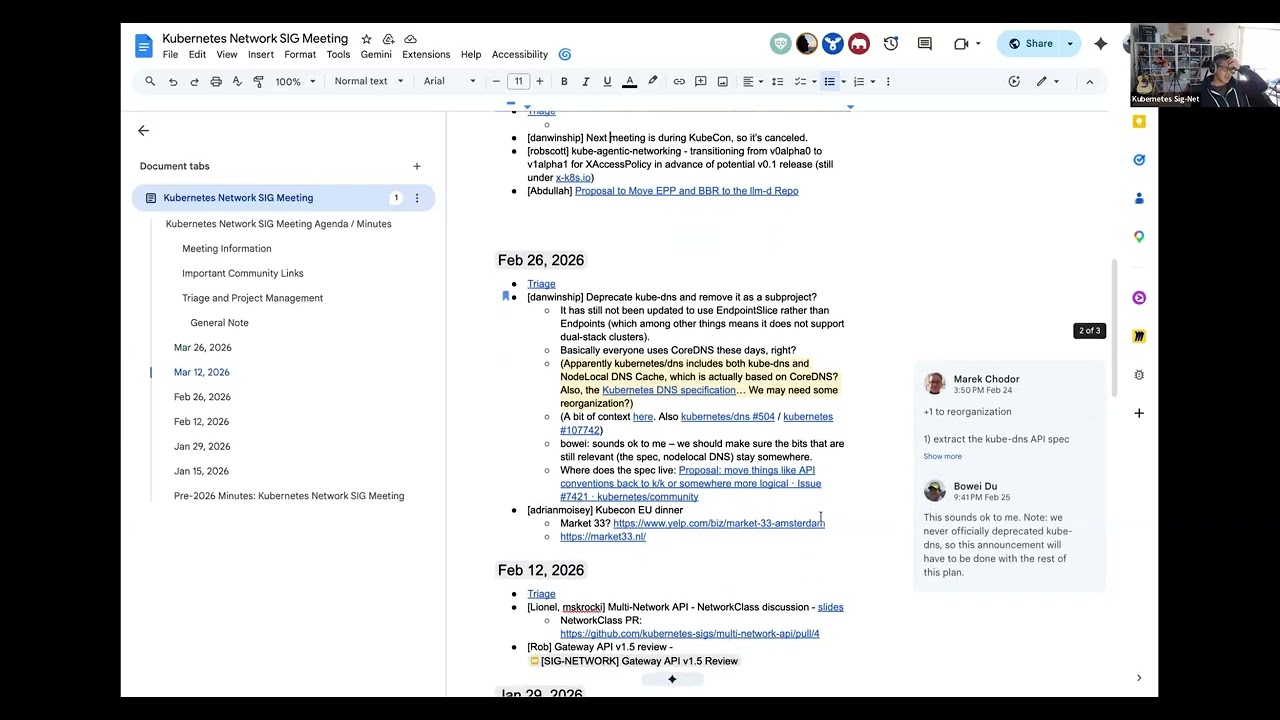Activate the paint format tool
The image size is (1280, 720).
259,81
